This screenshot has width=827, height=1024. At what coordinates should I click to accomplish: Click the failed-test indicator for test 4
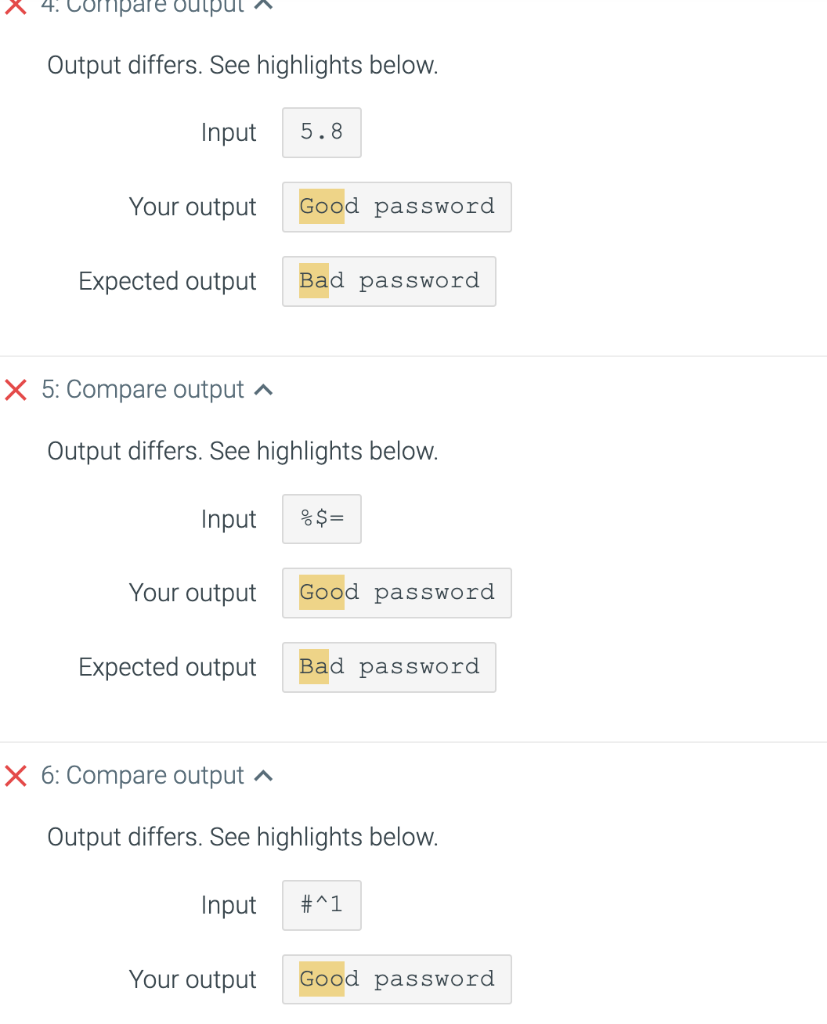point(14,6)
